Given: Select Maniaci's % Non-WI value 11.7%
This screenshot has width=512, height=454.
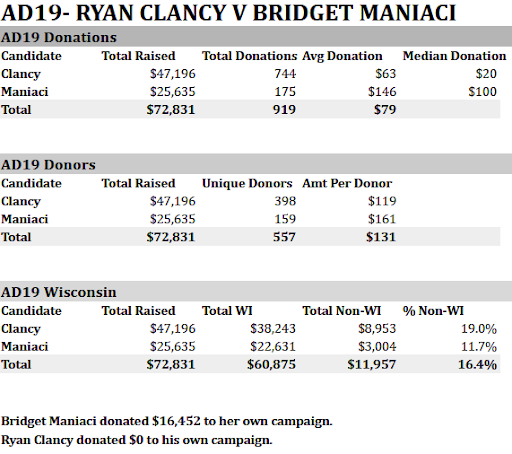Looking at the screenshot, I should click(x=479, y=347).
